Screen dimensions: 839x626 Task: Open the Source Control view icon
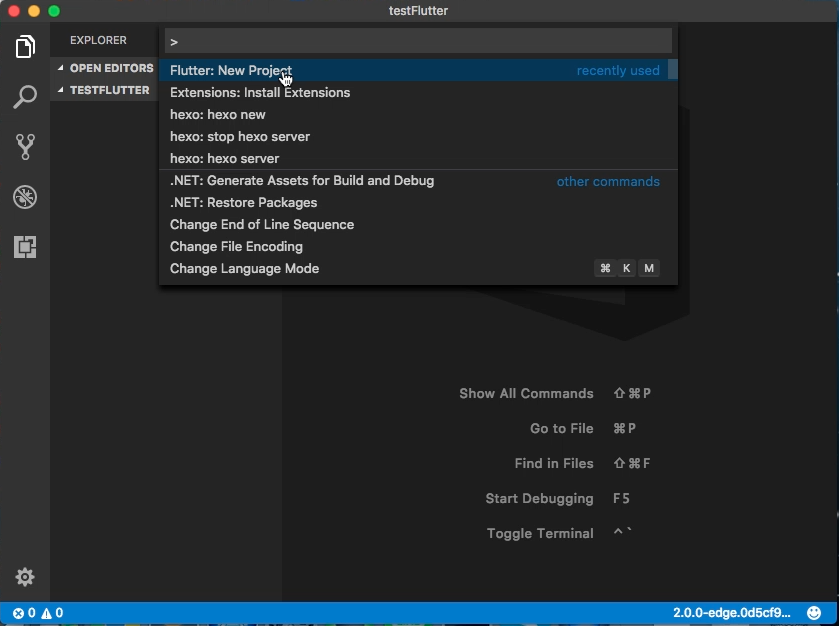coord(25,147)
